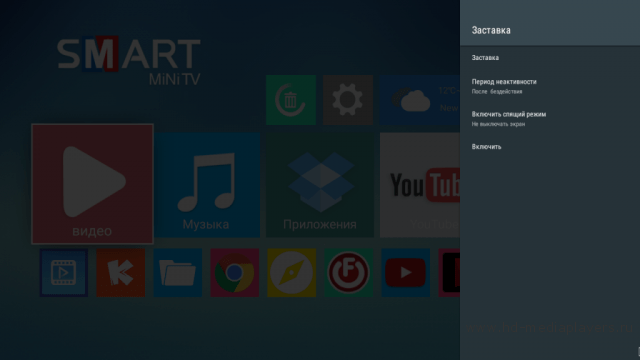Launch the red F power app
The width and height of the screenshot is (640, 360).
pyautogui.click(x=349, y=273)
